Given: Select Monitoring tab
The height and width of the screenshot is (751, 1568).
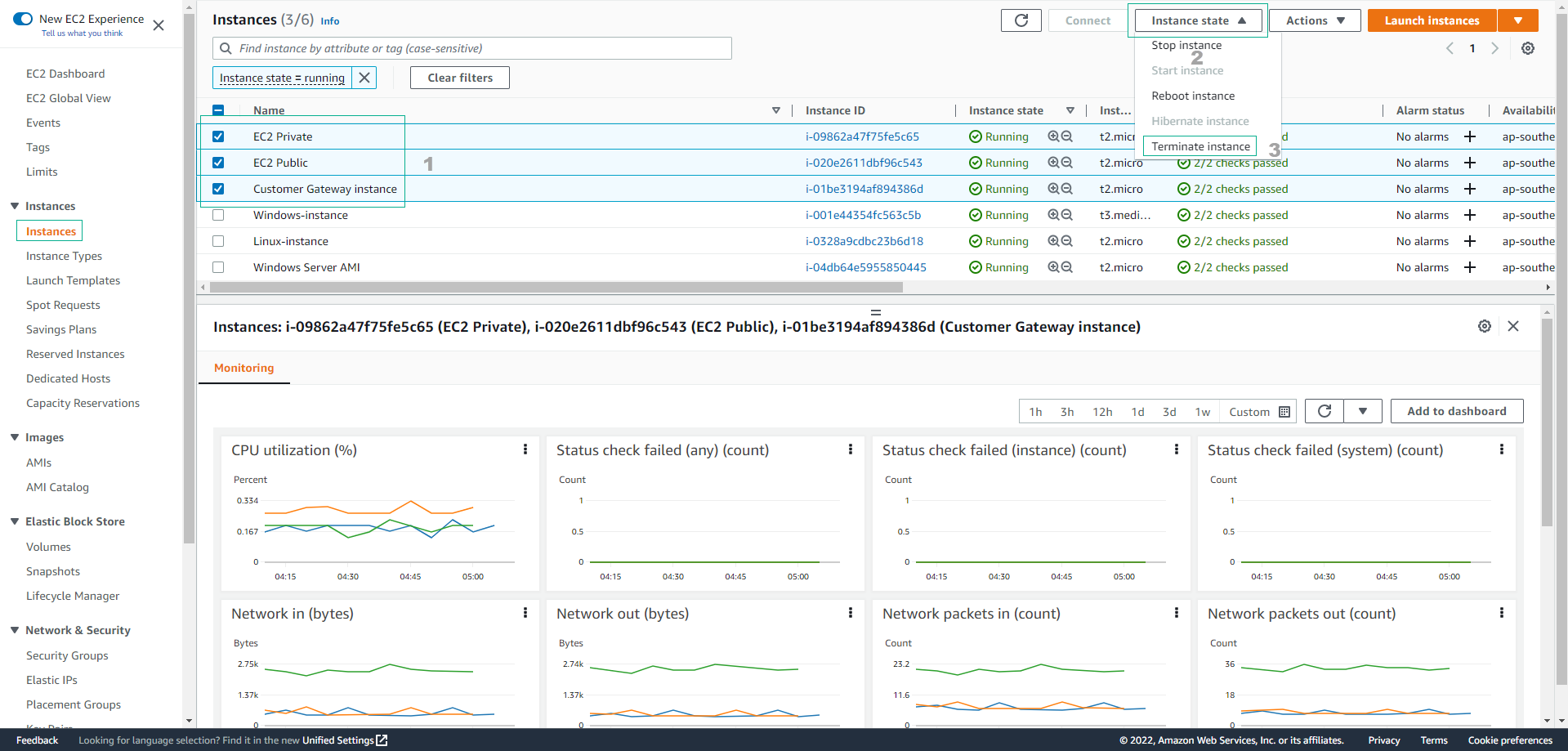Looking at the screenshot, I should tap(243, 368).
